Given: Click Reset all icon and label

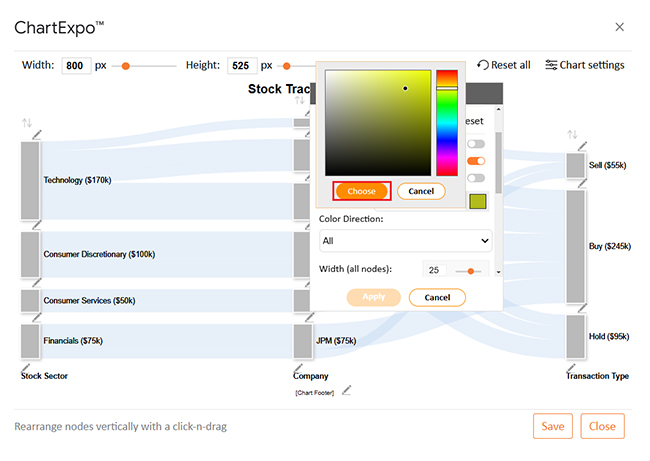Looking at the screenshot, I should click(x=504, y=65).
